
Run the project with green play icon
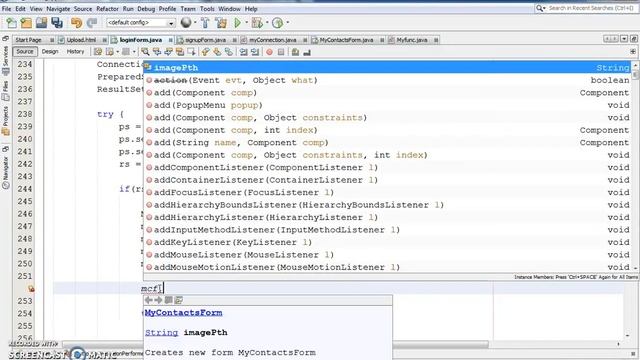(237, 23)
